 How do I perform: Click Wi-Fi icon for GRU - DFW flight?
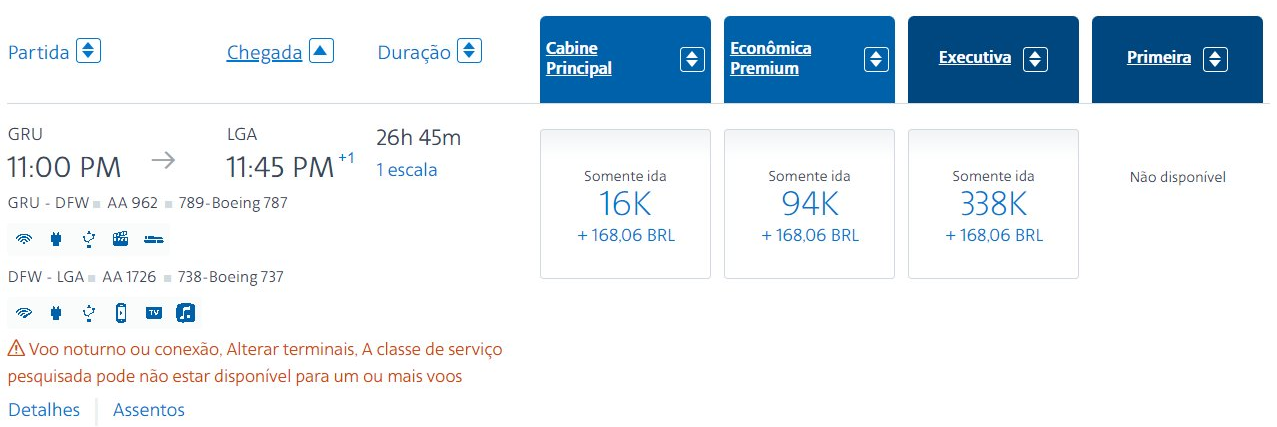[25, 239]
